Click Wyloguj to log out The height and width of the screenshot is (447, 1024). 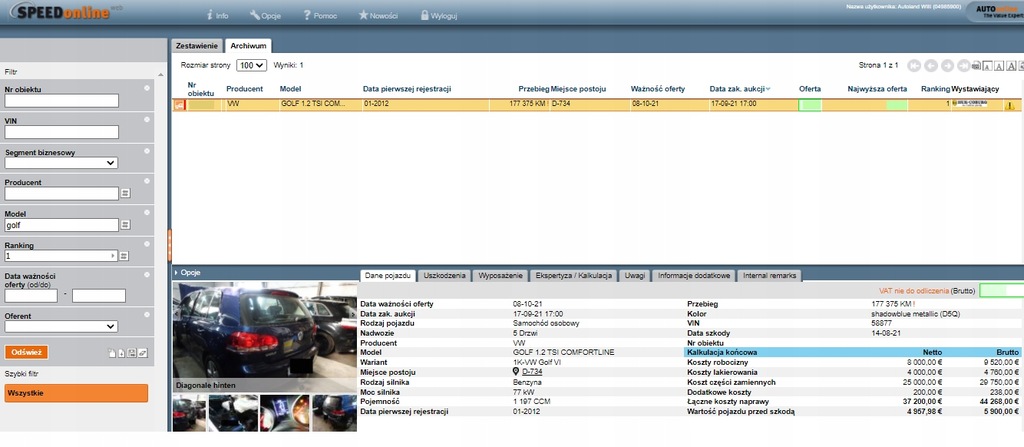[x=439, y=15]
